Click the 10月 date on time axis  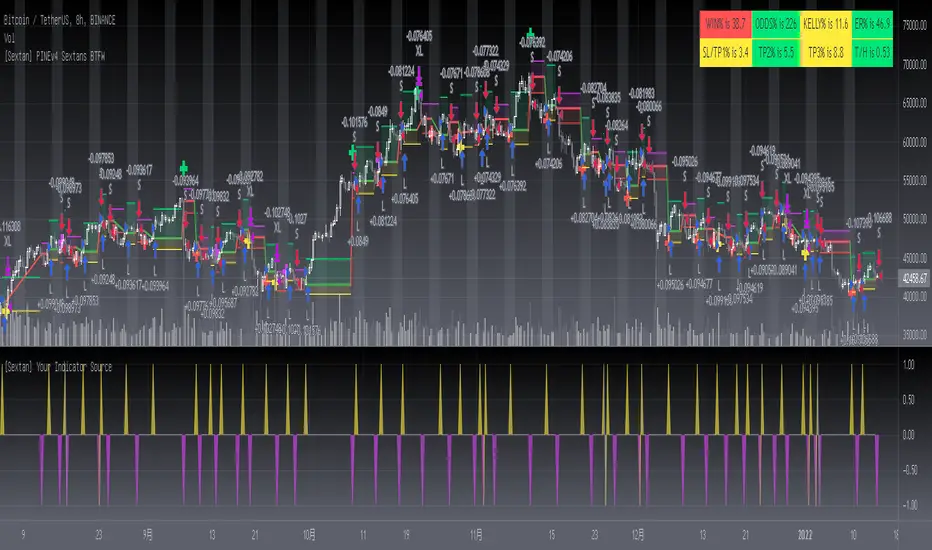pyautogui.click(x=309, y=535)
